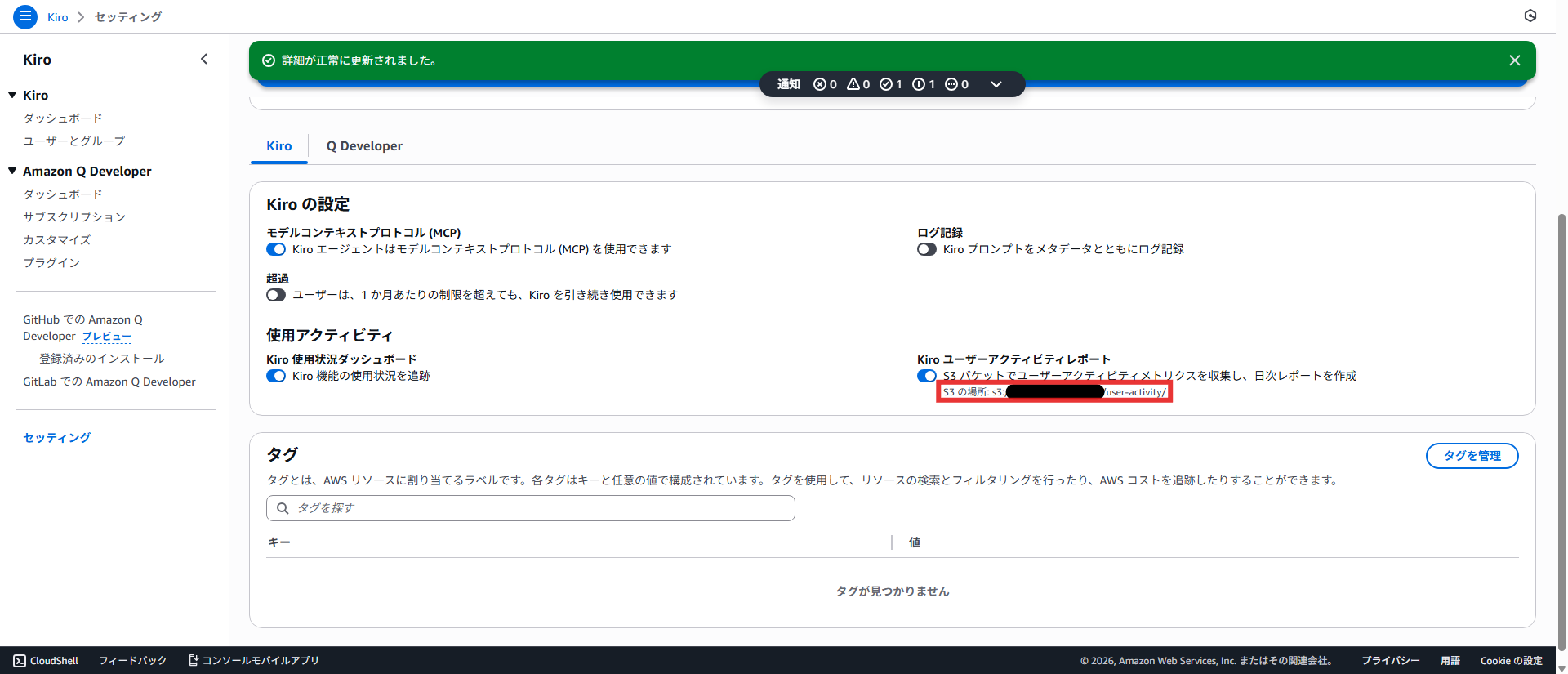Viewport: 1568px width, 674px height.
Task: Open Amazon Q Developer ダッシュボード link
Action: pyautogui.click(x=63, y=194)
